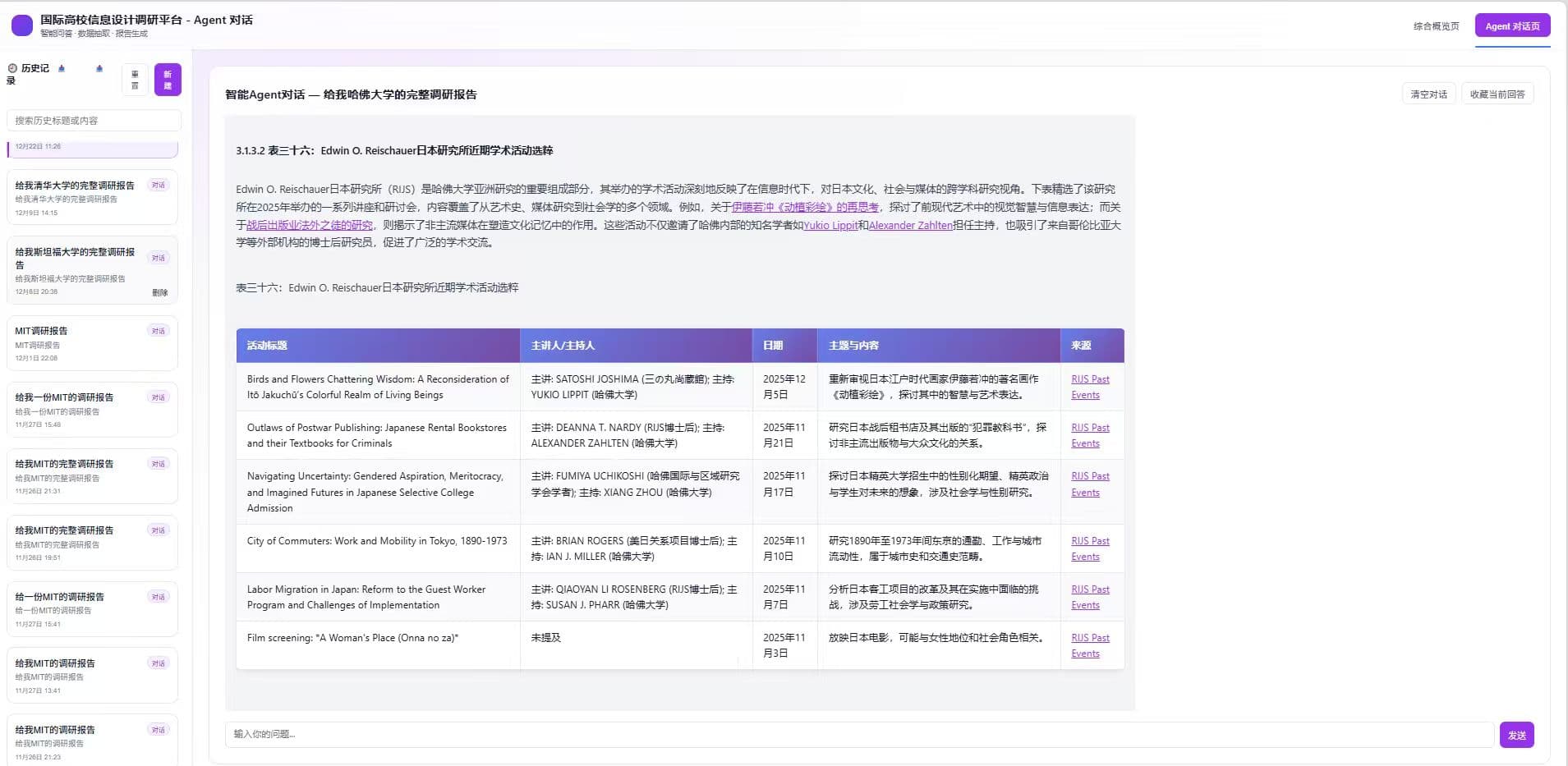Screen dimensions: 1568x766
Task: Focus the 输入你的问题 message input
Action: coord(859,735)
